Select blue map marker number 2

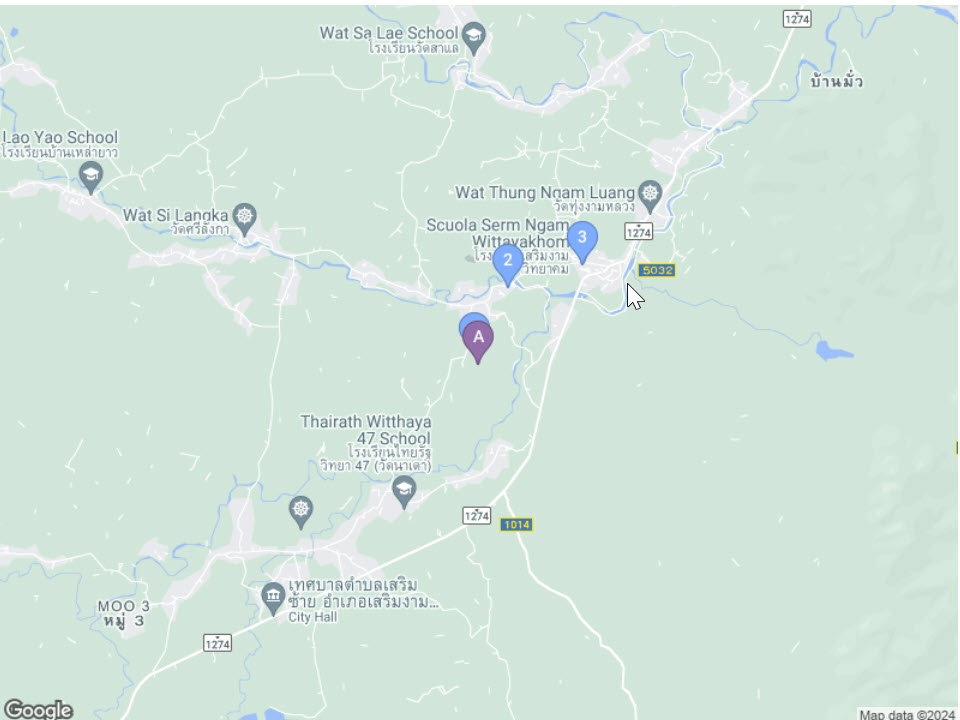508,264
